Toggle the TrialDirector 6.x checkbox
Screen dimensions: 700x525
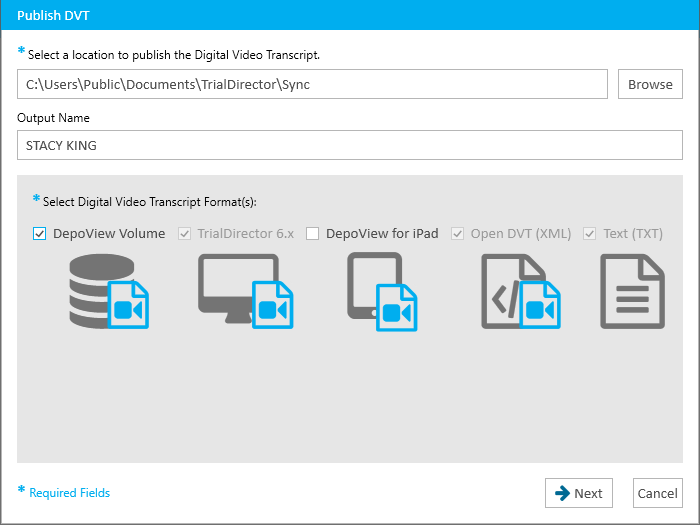tap(184, 233)
